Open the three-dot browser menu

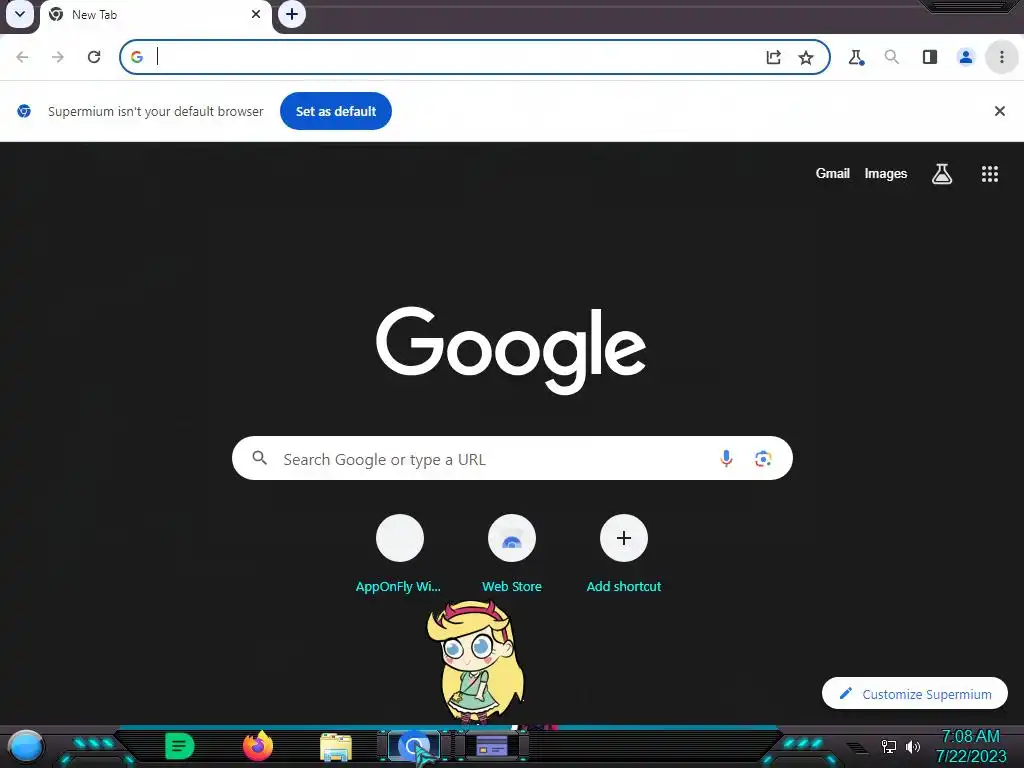tap(1001, 57)
